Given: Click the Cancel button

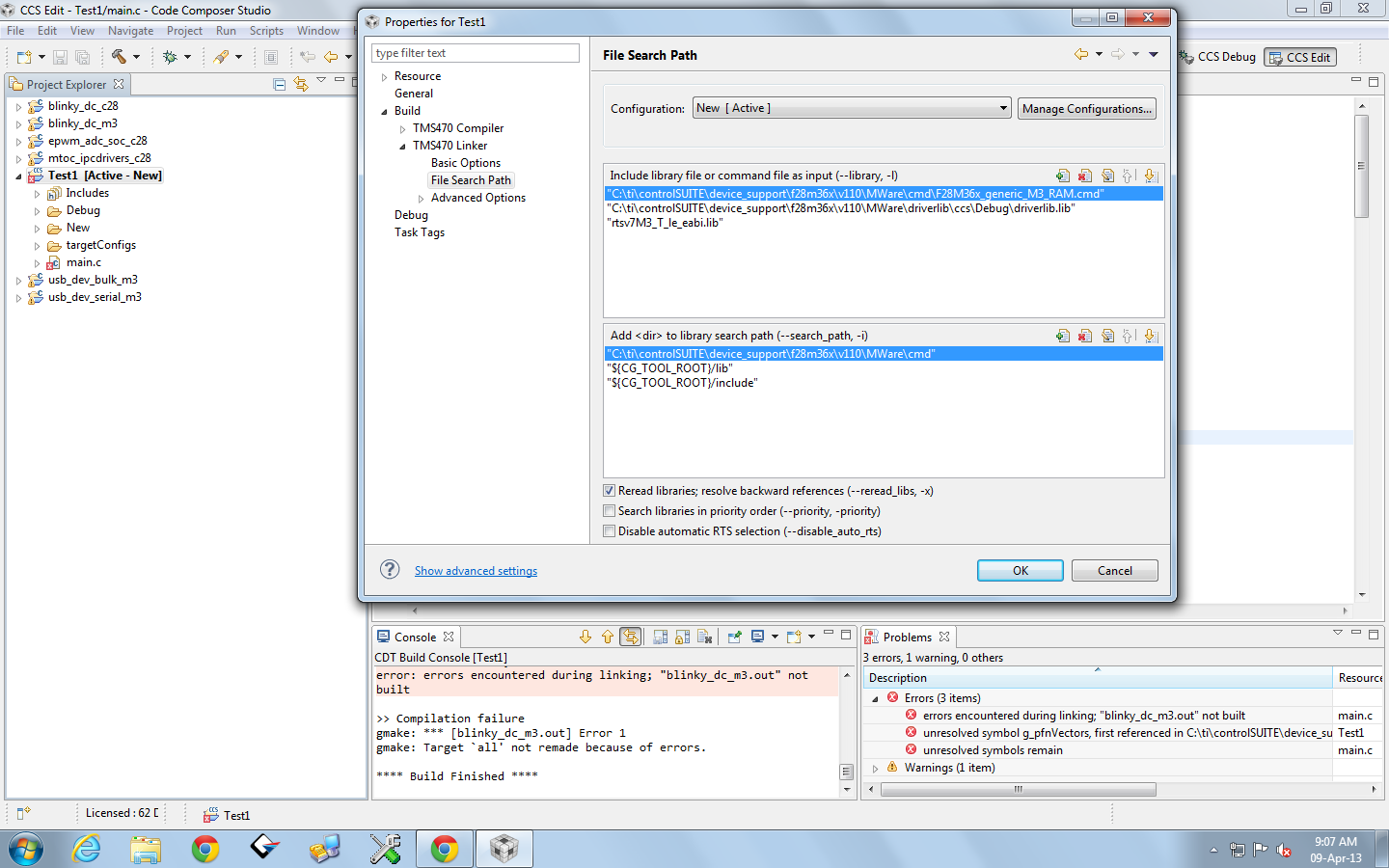Looking at the screenshot, I should (1115, 571).
